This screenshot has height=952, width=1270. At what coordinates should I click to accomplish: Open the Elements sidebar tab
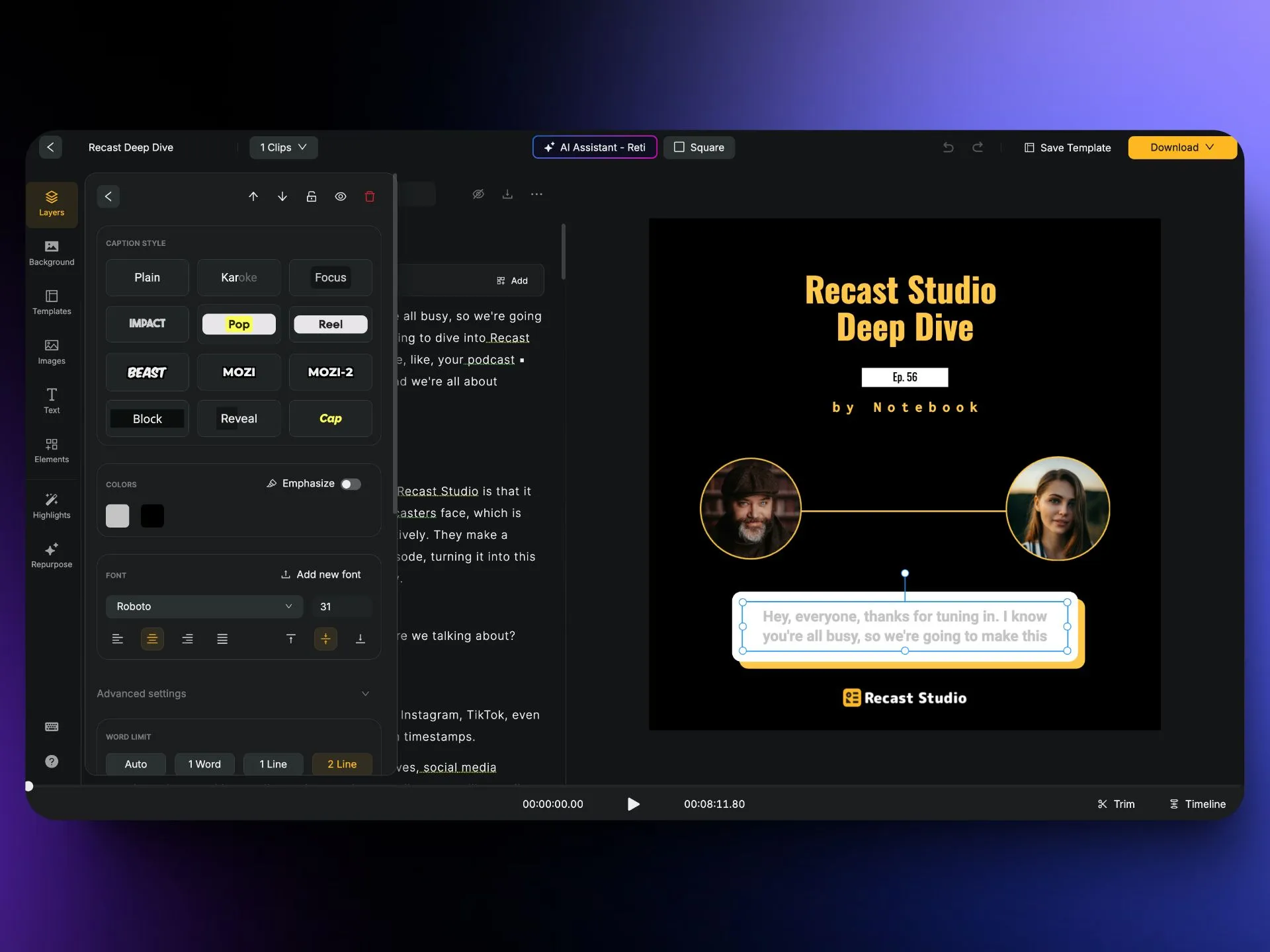point(52,450)
